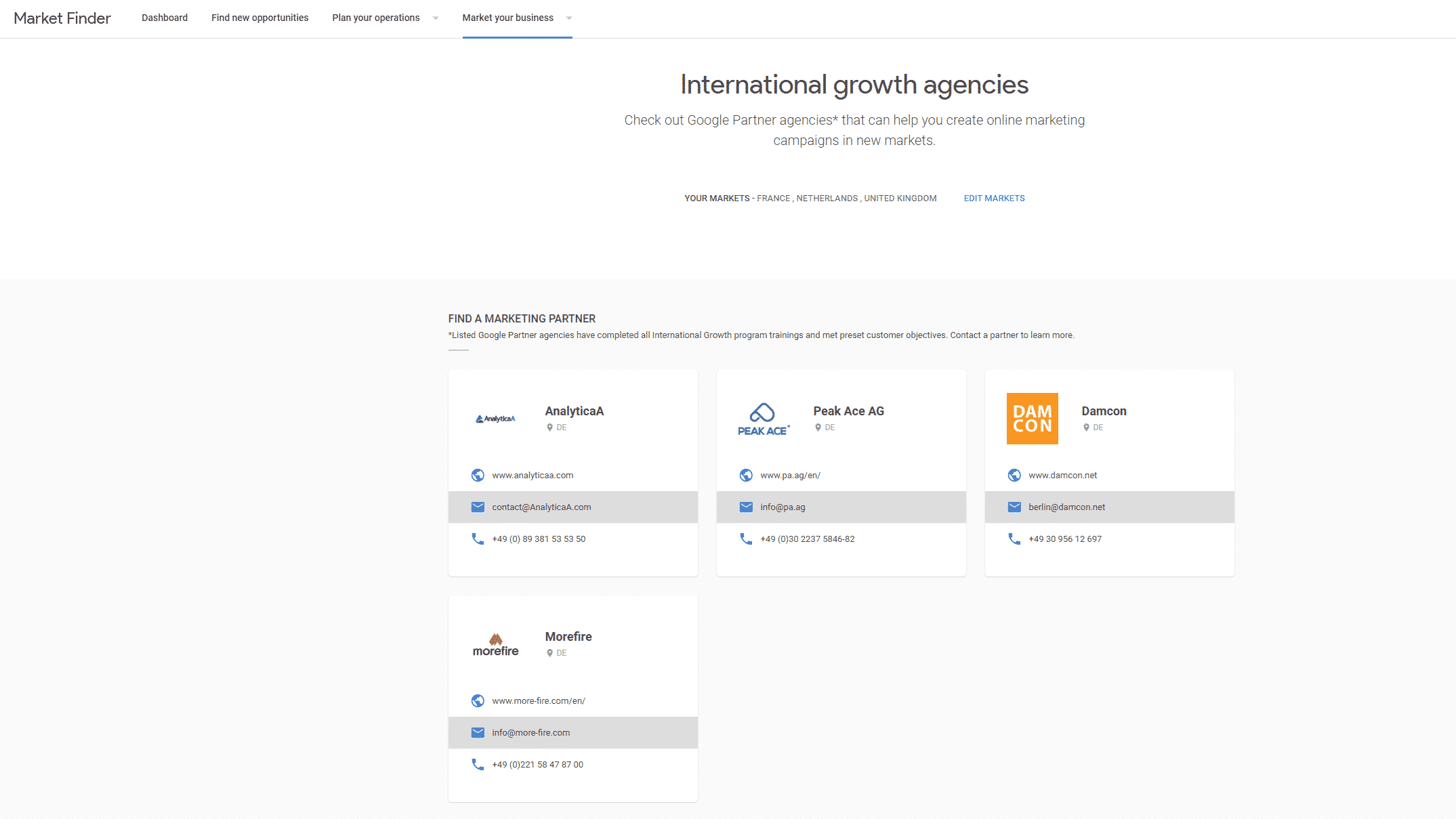This screenshot has width=1456, height=819.
Task: Click the Peak Ace AG agency name
Action: pyautogui.click(x=848, y=411)
